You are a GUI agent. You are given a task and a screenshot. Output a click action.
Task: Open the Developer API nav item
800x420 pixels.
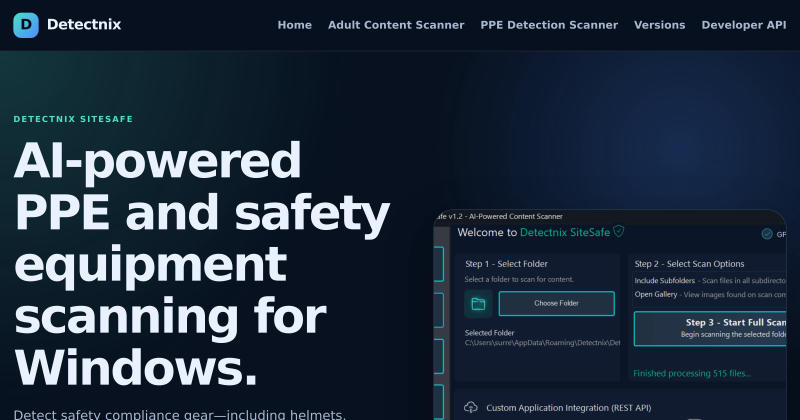point(743,25)
